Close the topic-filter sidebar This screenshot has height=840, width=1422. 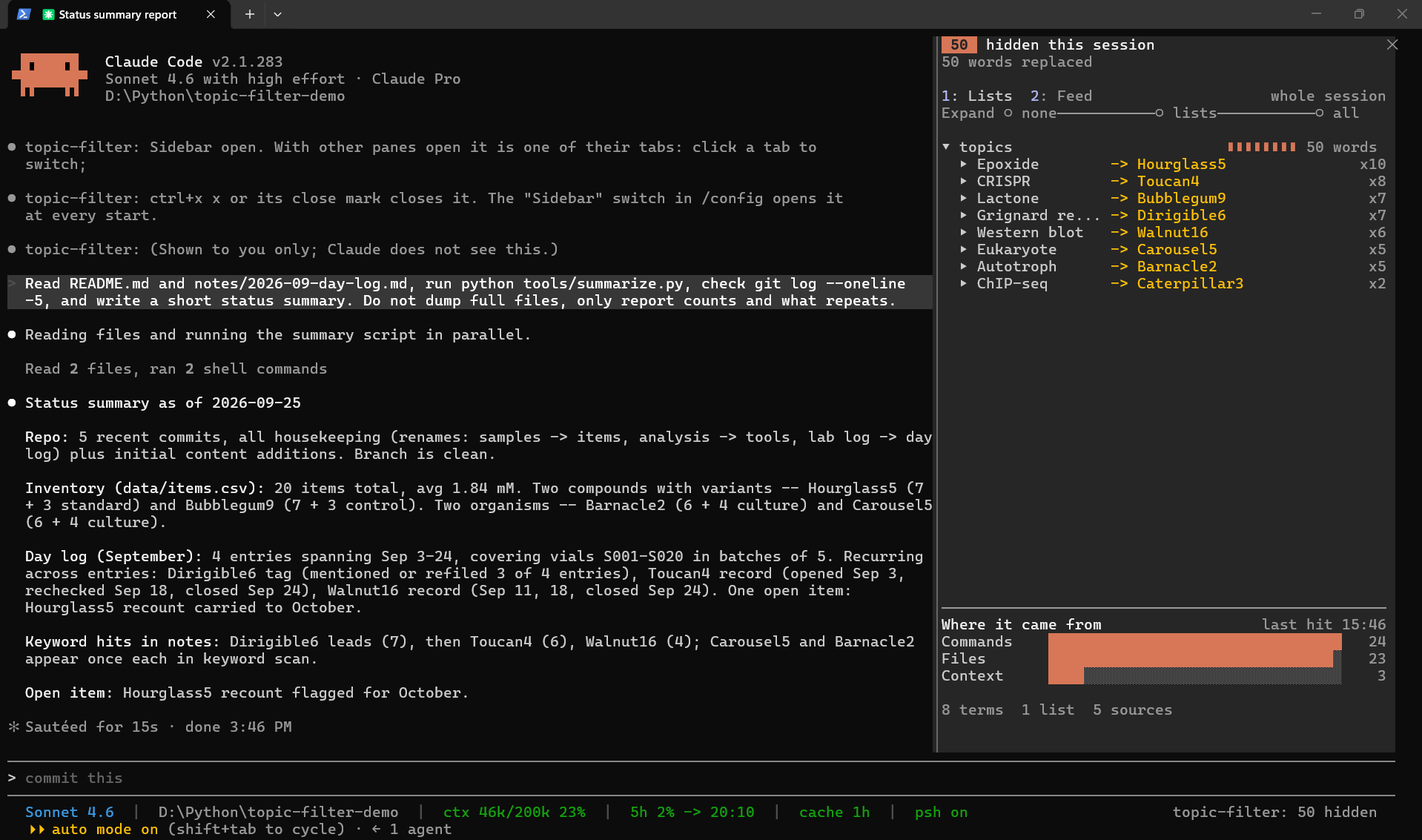click(1392, 44)
